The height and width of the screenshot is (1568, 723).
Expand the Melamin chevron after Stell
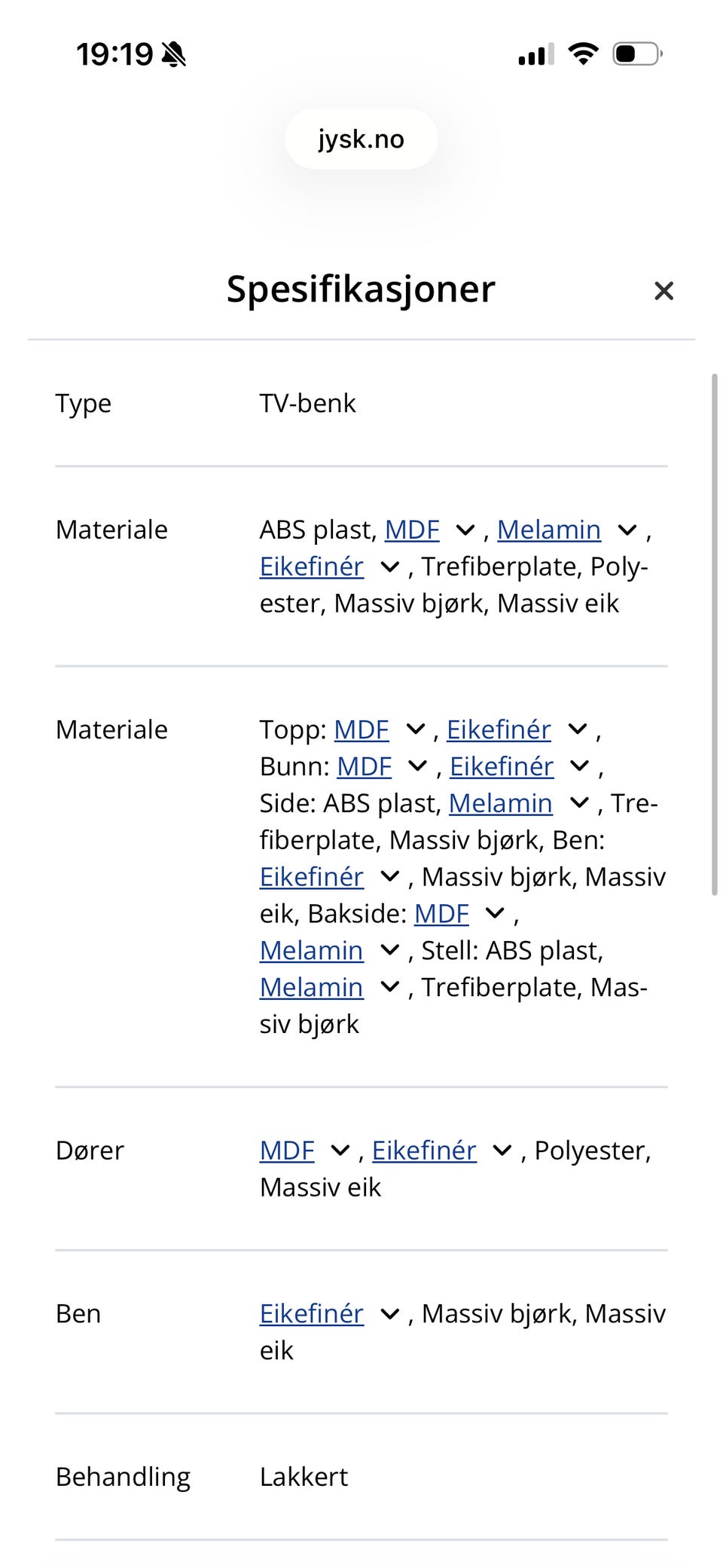tap(389, 986)
